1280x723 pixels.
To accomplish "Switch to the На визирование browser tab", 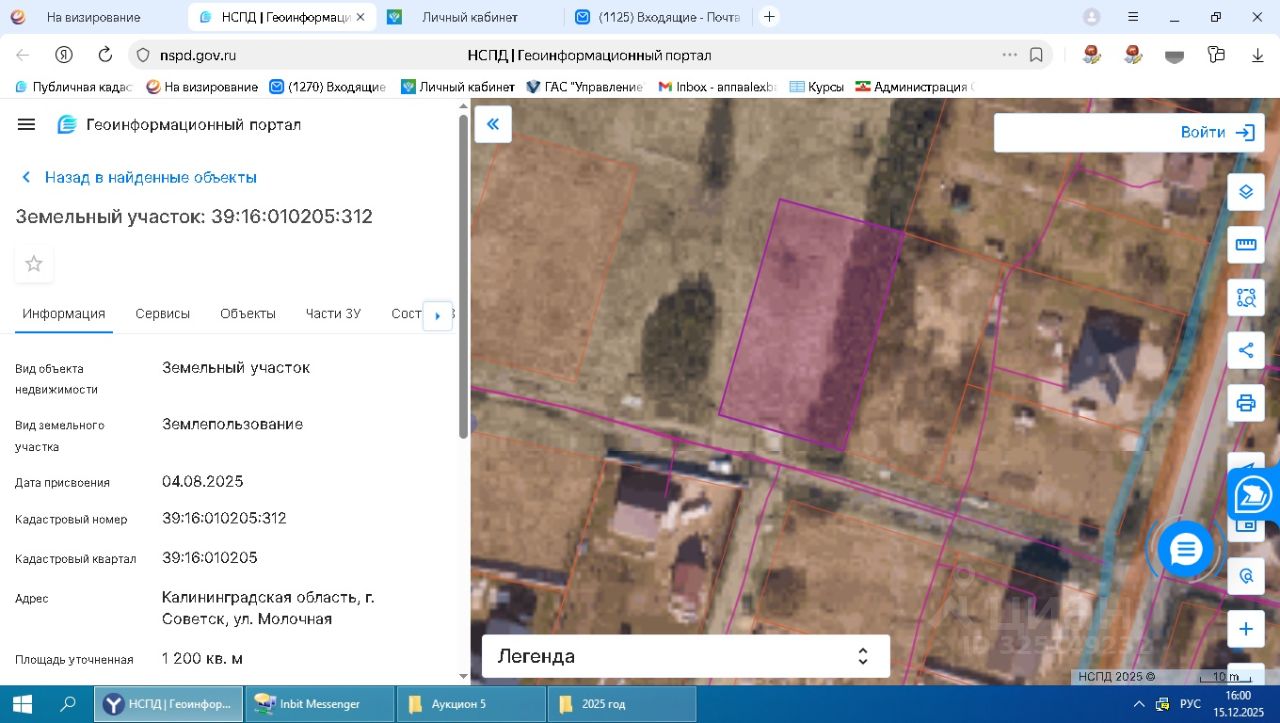I will [x=93, y=17].
